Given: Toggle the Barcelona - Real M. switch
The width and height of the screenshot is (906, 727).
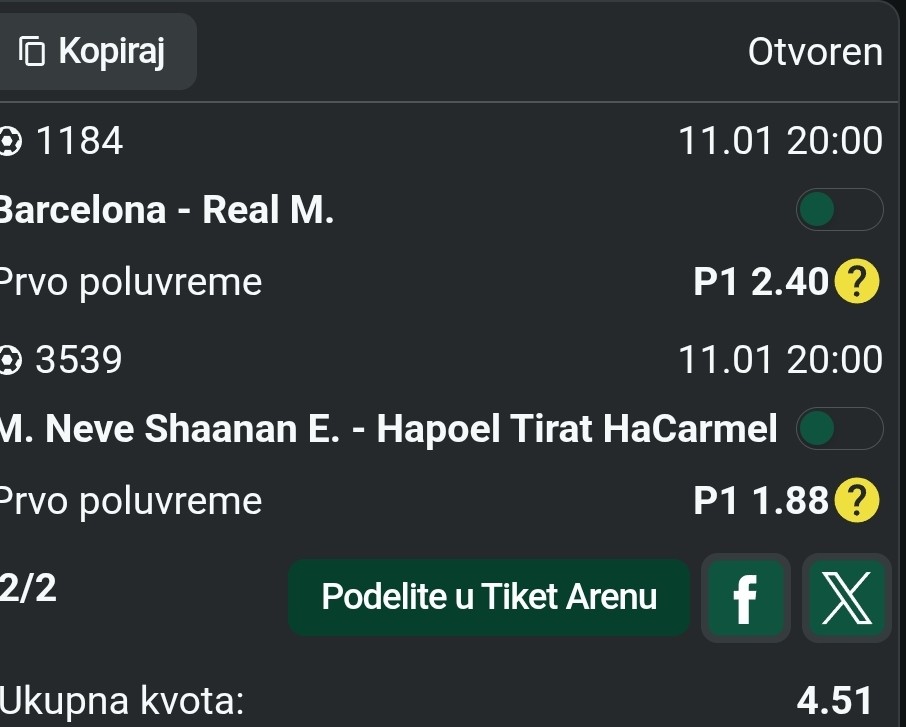Looking at the screenshot, I should pos(839,210).
